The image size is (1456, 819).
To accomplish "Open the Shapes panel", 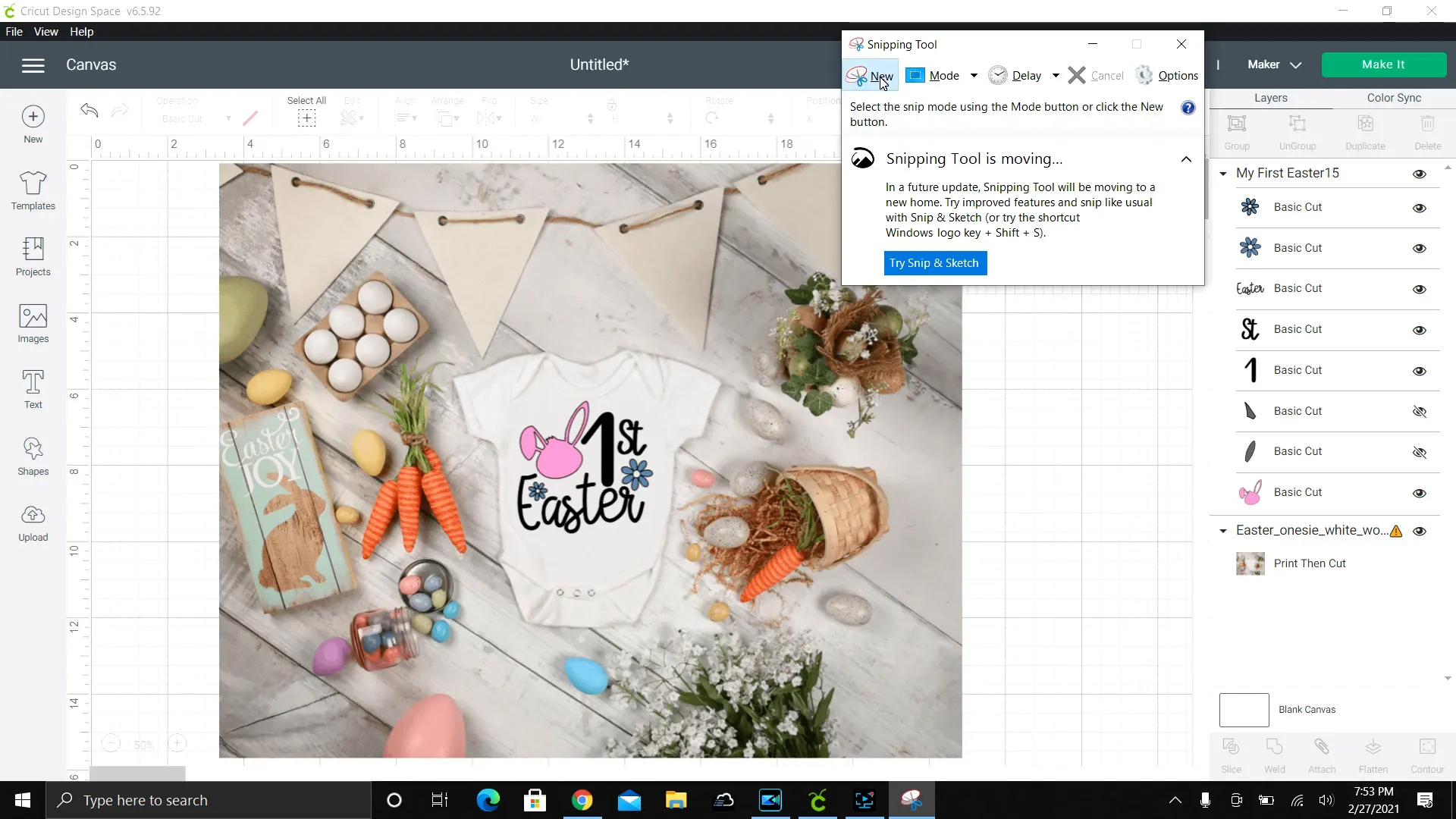I will [33, 456].
